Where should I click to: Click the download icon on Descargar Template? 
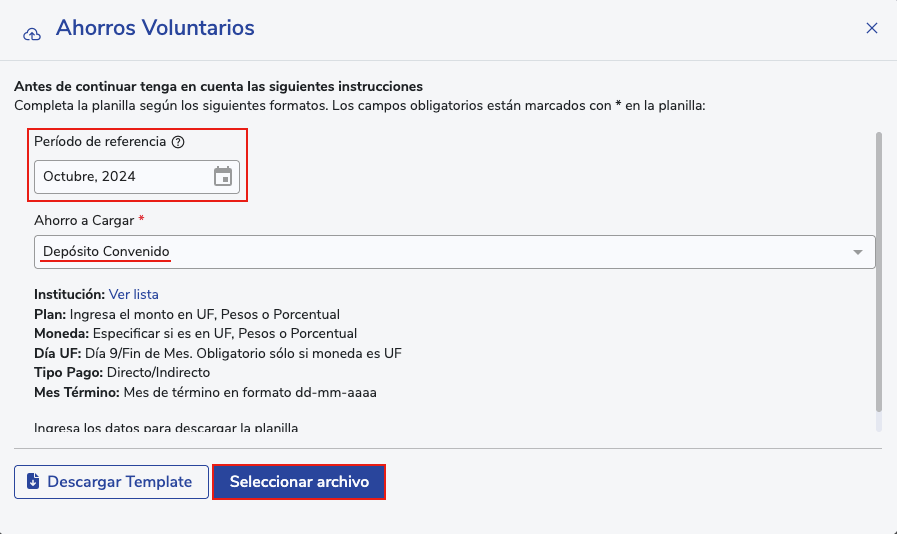point(33,482)
